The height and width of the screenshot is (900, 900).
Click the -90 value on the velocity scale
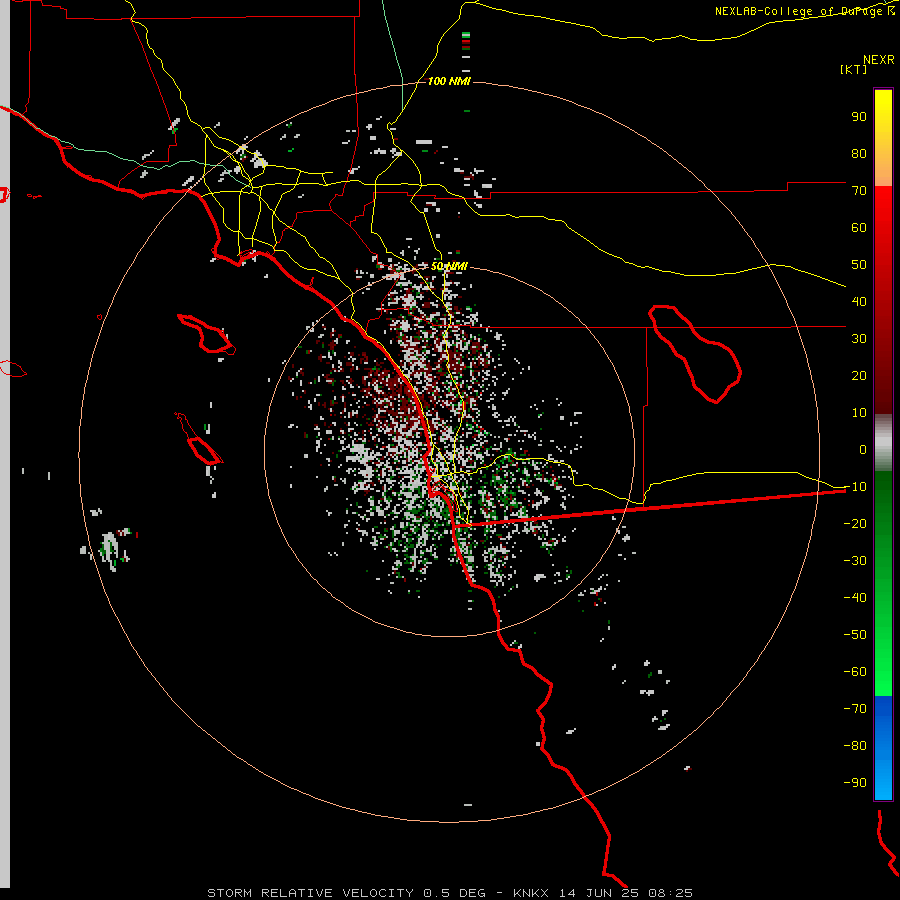[855, 783]
